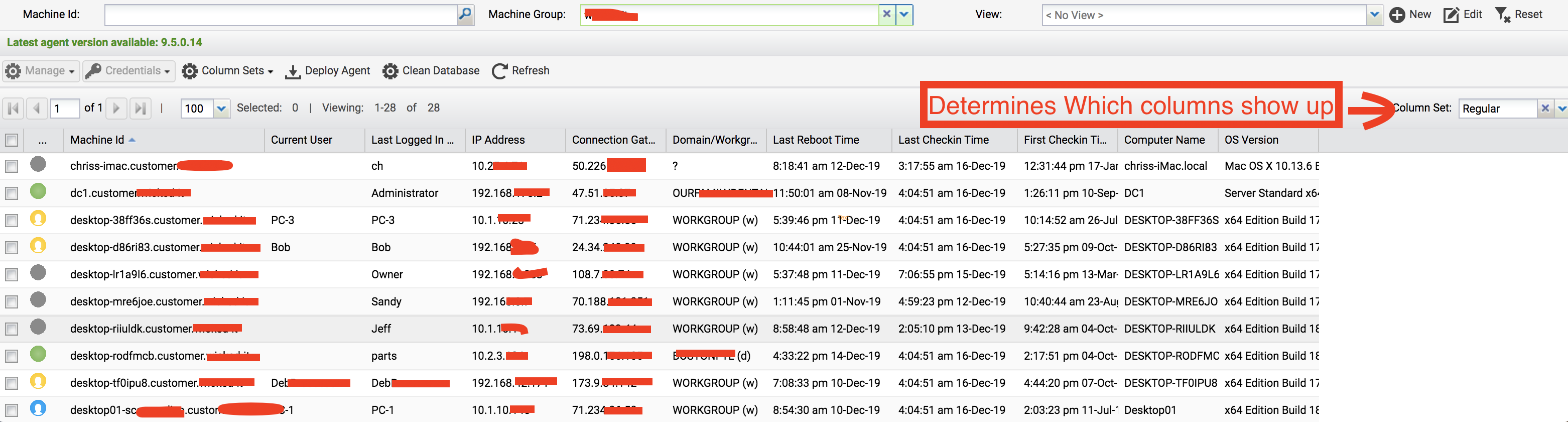Click yellow status icon for desktop-d86ri83
This screenshot has height=422, width=1568.
(x=38, y=245)
